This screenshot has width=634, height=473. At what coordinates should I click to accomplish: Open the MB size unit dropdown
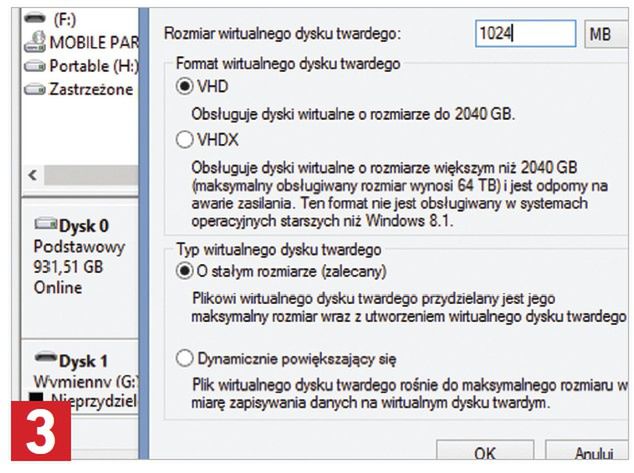pyautogui.click(x=604, y=34)
